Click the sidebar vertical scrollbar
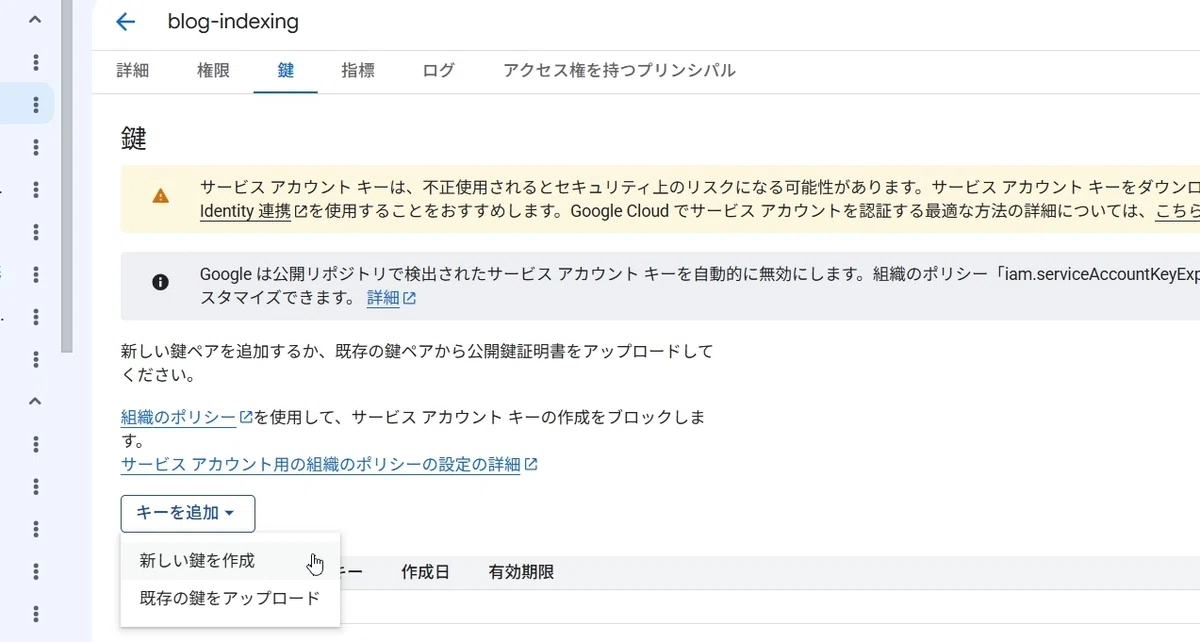The height and width of the screenshot is (642, 1200). tap(67, 176)
